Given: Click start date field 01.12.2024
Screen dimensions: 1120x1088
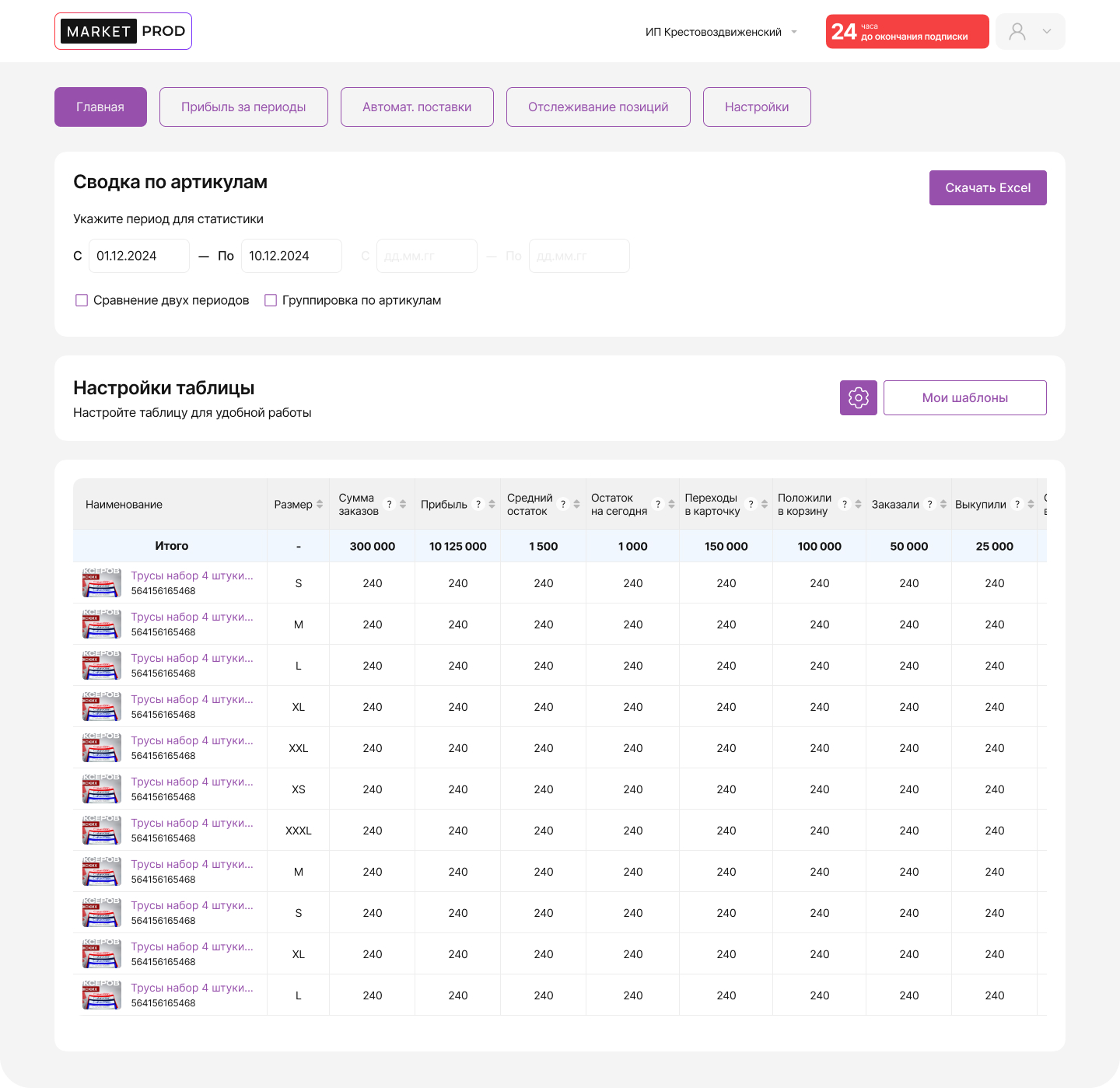Looking at the screenshot, I should [x=138, y=256].
